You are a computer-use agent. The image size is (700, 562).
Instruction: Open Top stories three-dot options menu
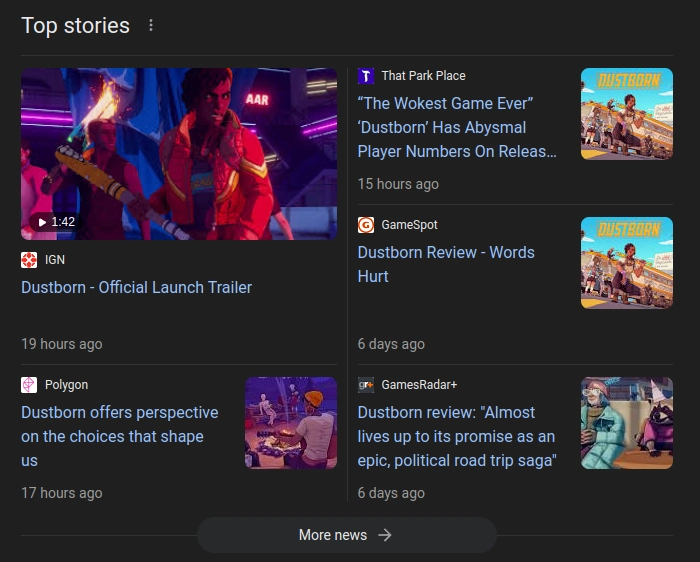pyautogui.click(x=151, y=25)
